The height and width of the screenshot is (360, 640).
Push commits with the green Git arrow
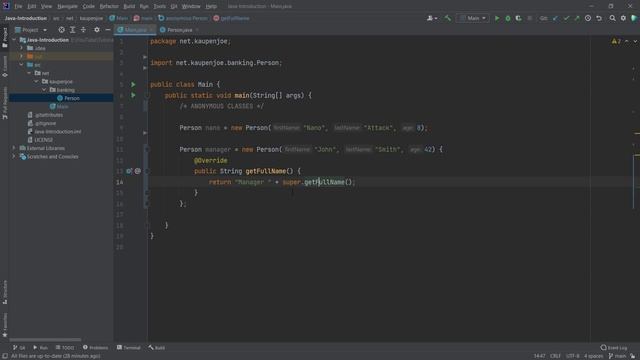pos(577,18)
